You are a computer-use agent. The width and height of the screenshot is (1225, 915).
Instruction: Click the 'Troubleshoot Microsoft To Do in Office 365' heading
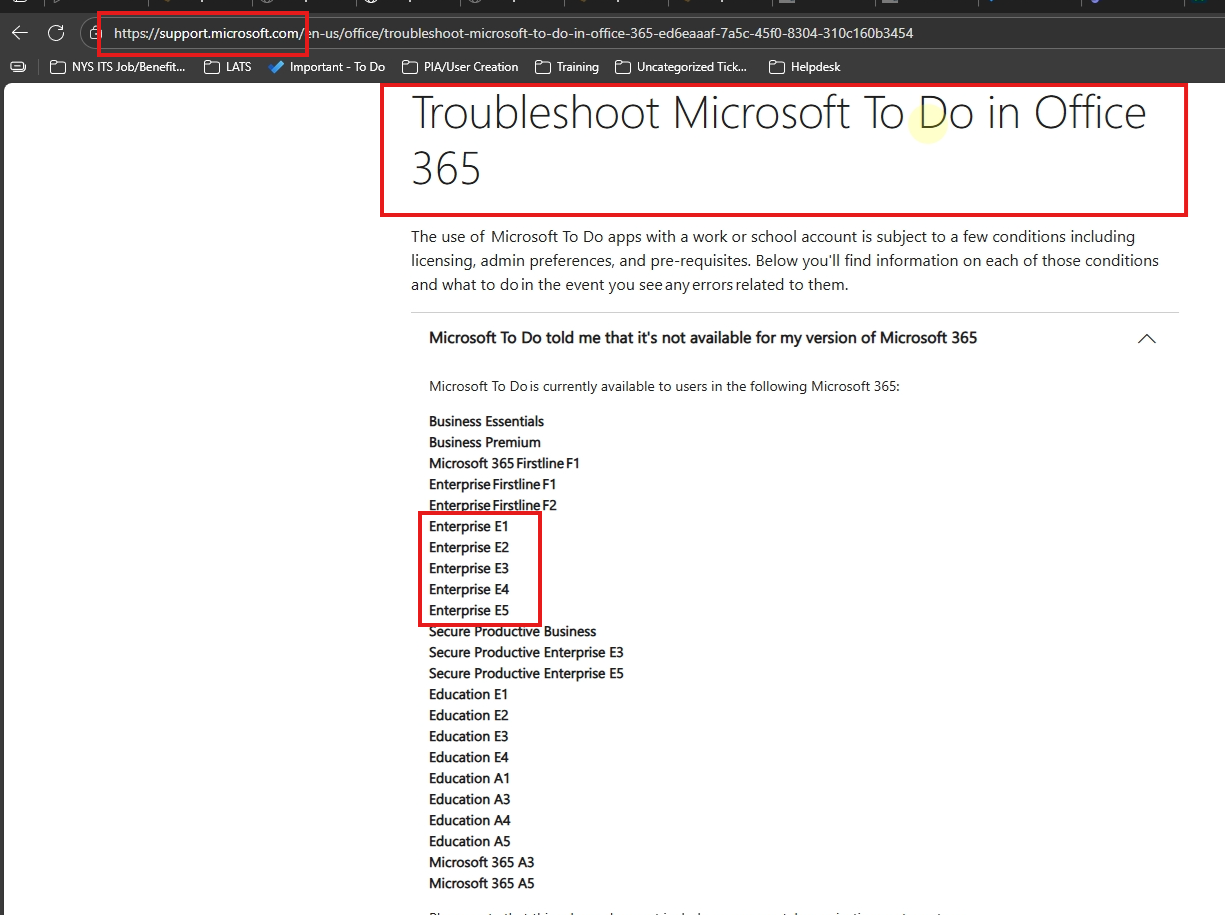tap(778, 140)
